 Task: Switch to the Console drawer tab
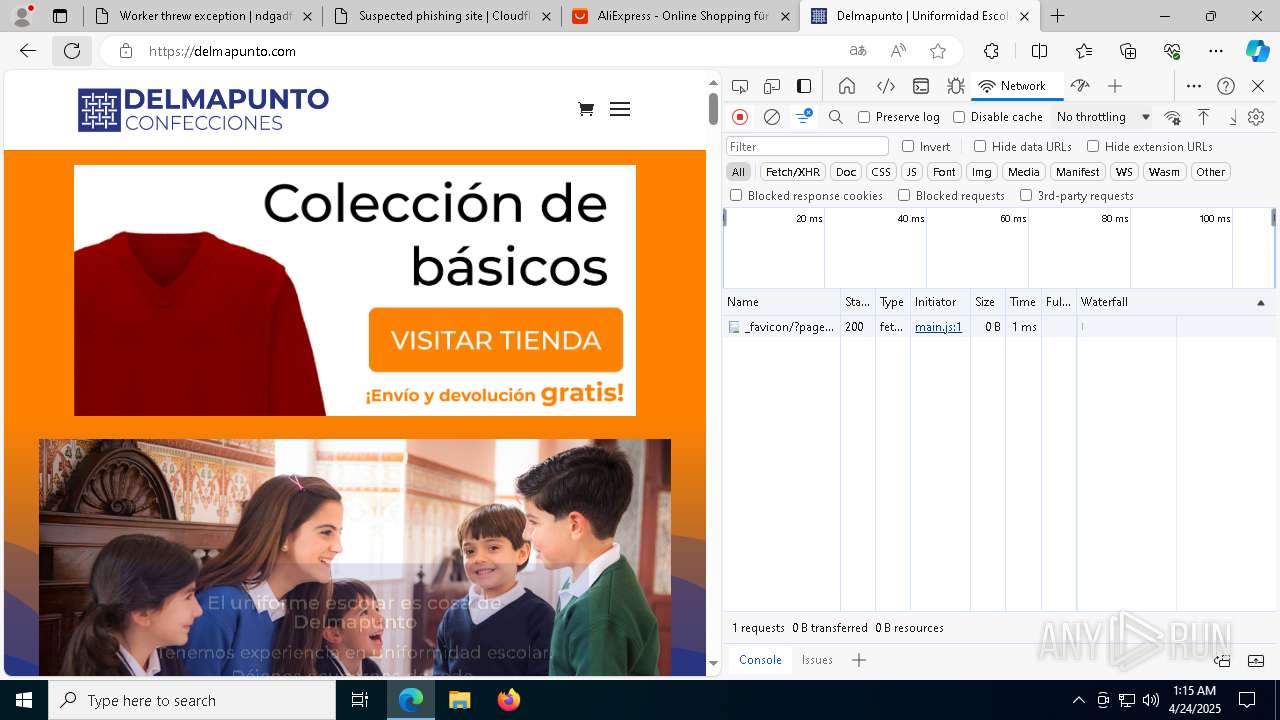point(760,660)
